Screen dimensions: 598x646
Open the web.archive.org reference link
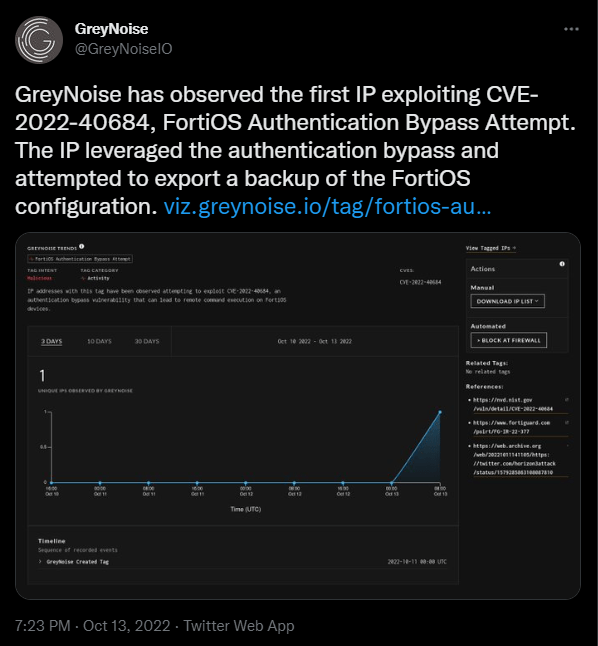click(513, 459)
